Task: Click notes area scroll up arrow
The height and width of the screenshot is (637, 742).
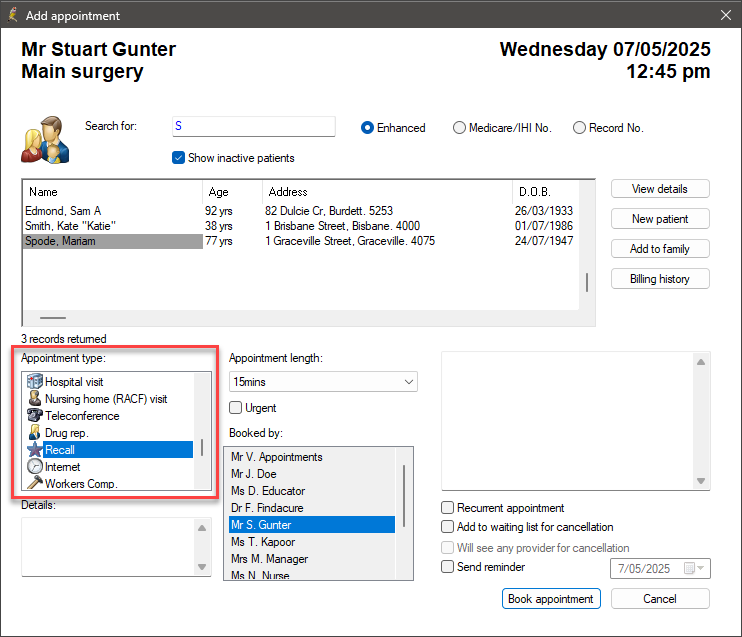Action: tap(701, 362)
